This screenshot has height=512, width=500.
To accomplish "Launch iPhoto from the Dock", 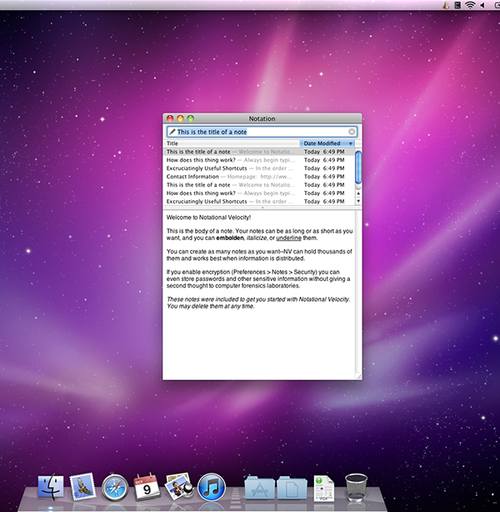I will click(179, 487).
